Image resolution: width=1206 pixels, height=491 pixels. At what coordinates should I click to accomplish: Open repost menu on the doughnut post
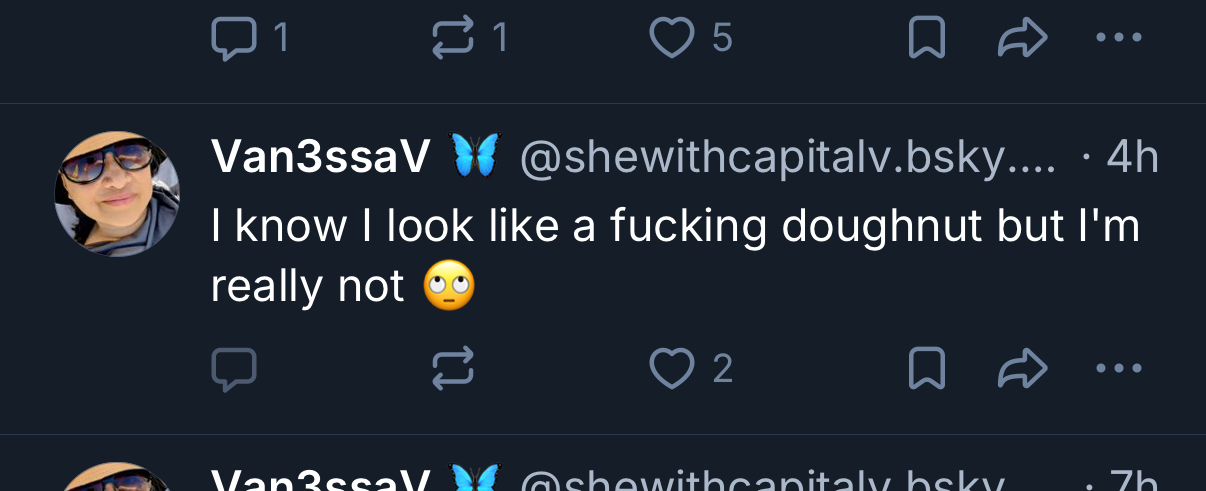click(453, 369)
